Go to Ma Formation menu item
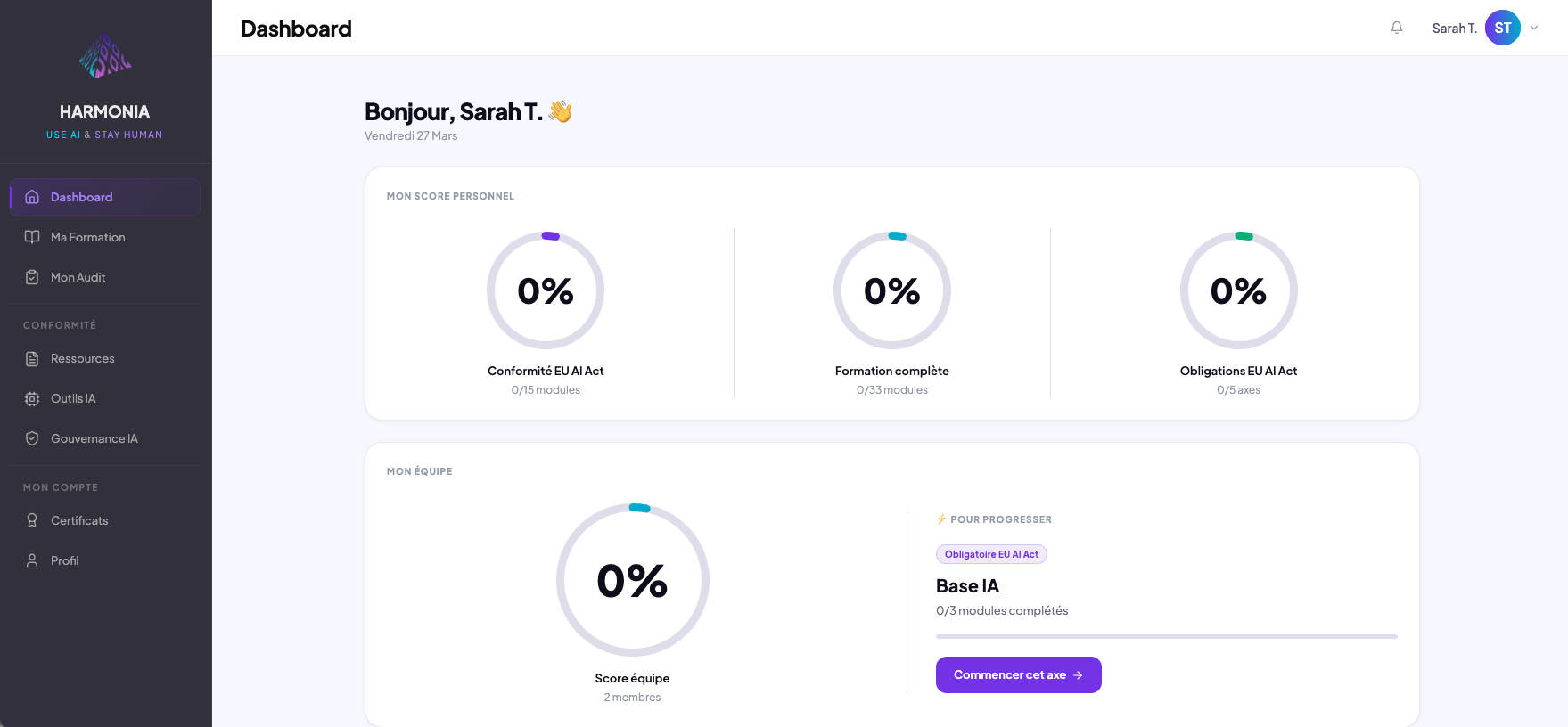The image size is (1568, 727). 105,237
